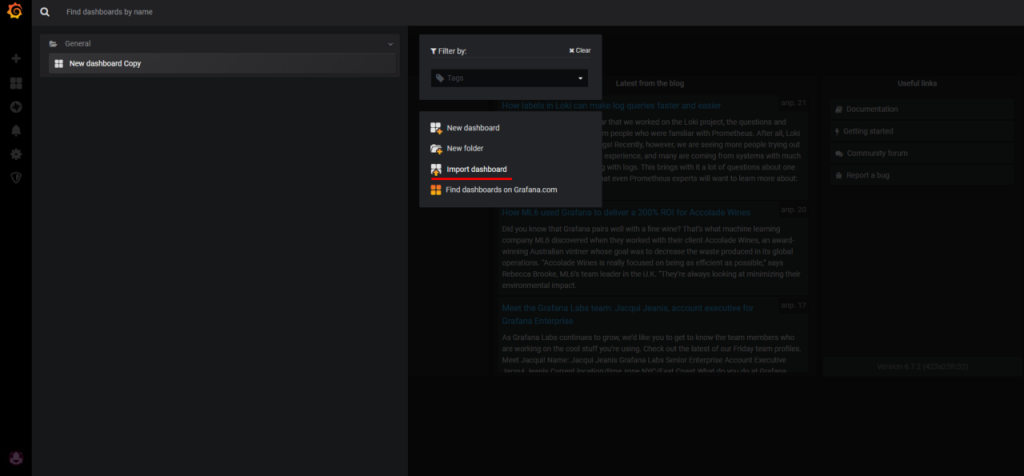This screenshot has height=476, width=1024.
Task: Select New folder from the menu
Action: click(x=466, y=148)
